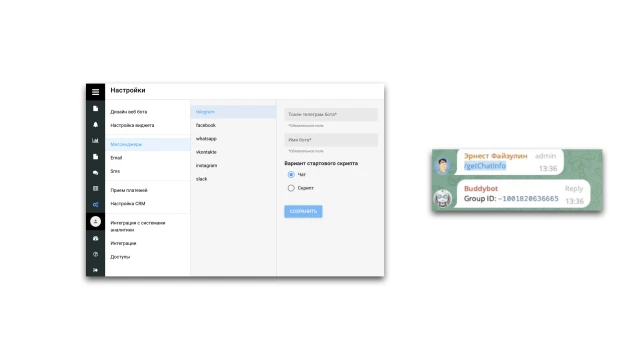Image resolution: width=640 pixels, height=360 pixels.
Task: Click the question mark help sidebar icon
Action: 95,254
